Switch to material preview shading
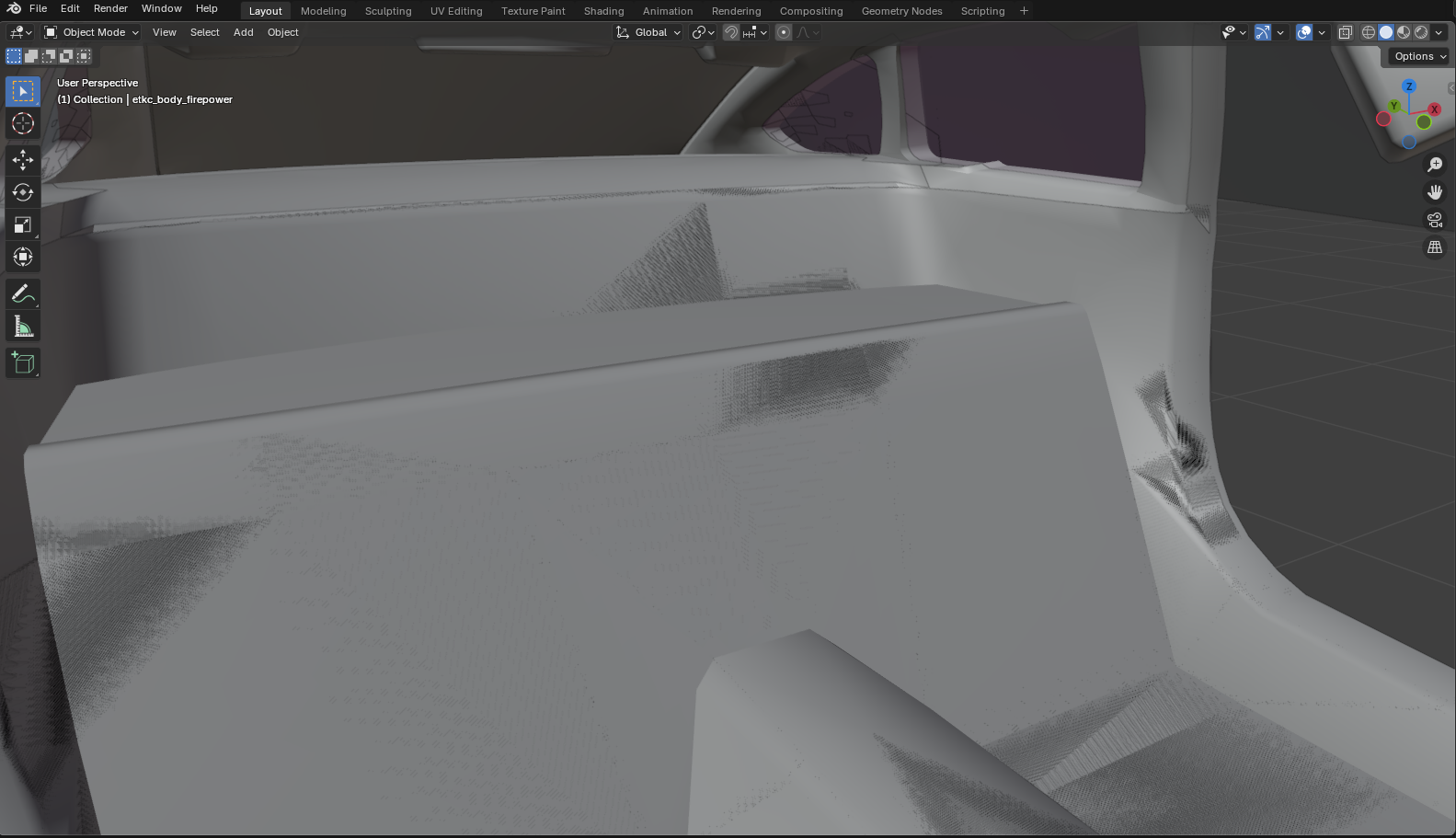Screen dimensions: 1456x838 (1404, 32)
